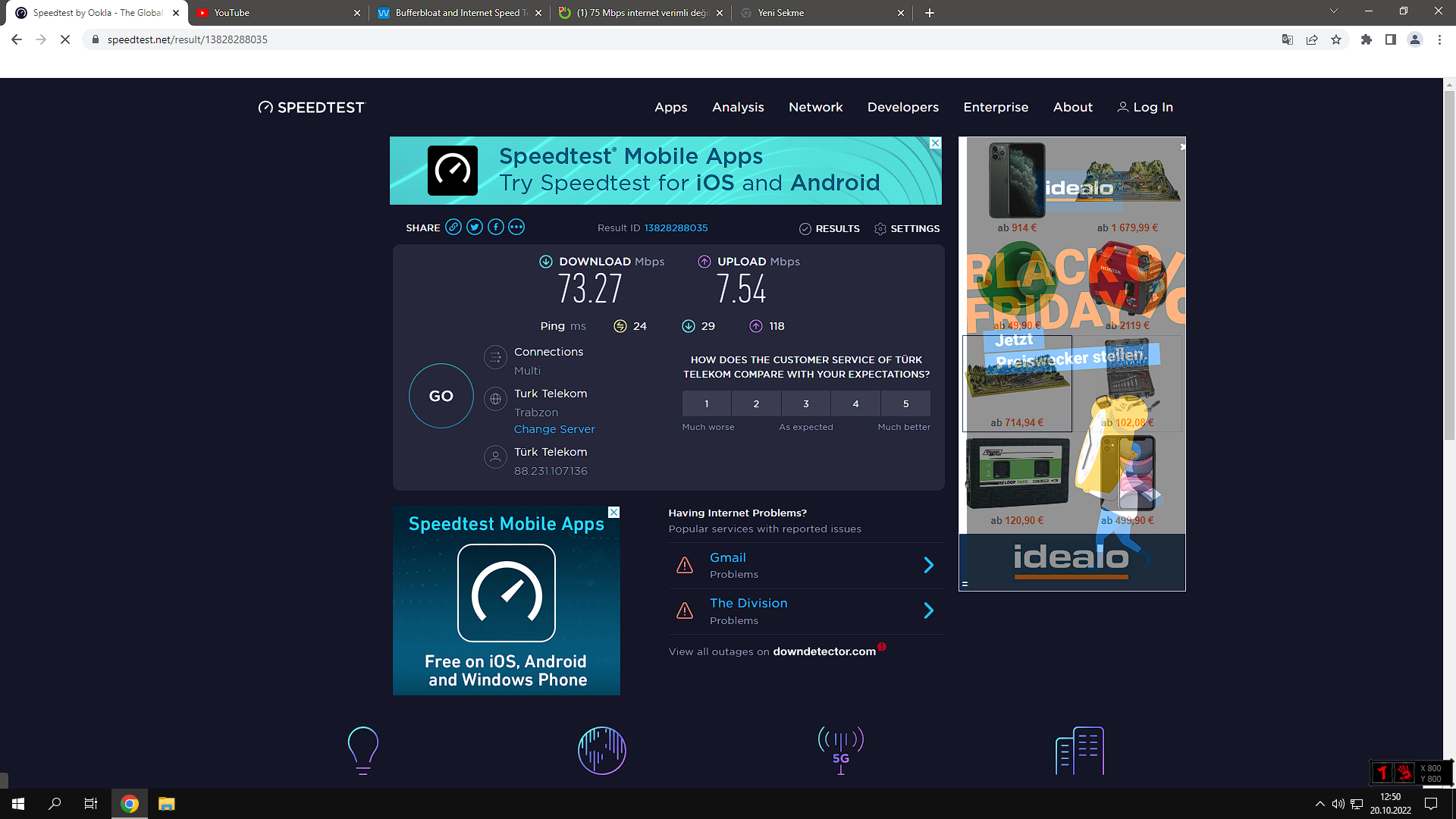Image resolution: width=1456 pixels, height=819 pixels.
Task: Open the Network menu item
Action: click(815, 107)
